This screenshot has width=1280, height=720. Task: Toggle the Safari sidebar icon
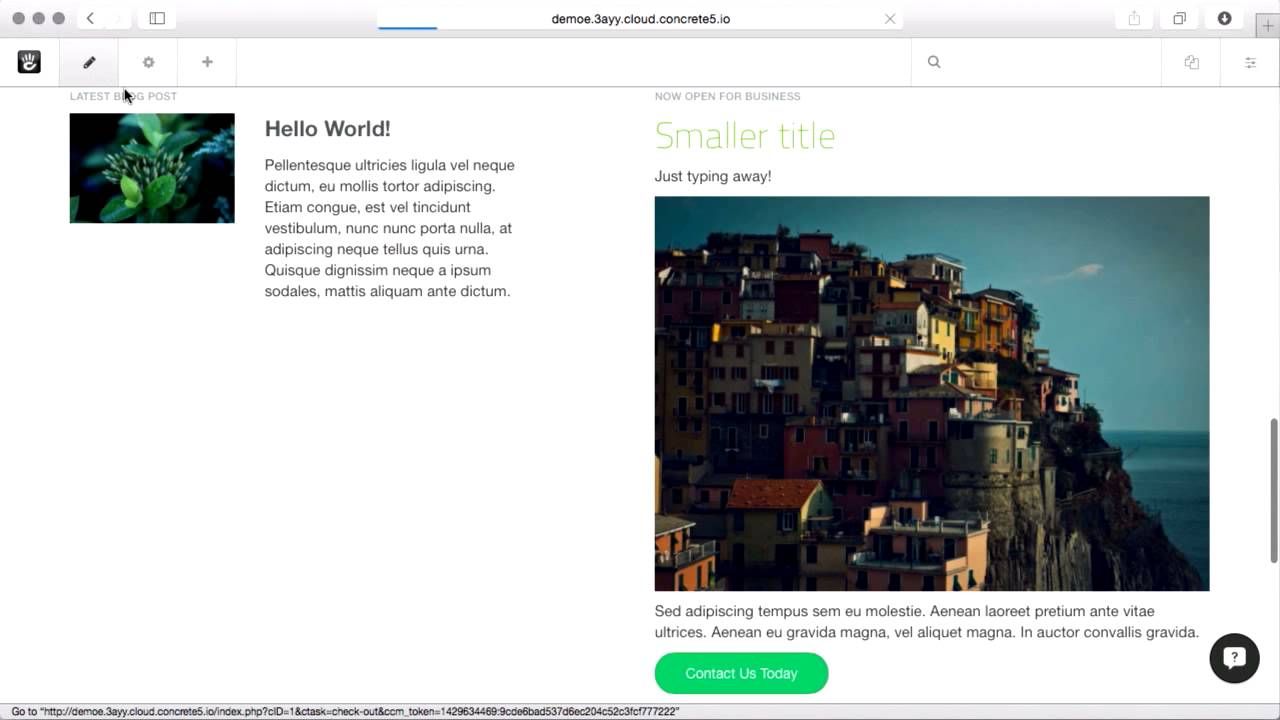click(157, 18)
